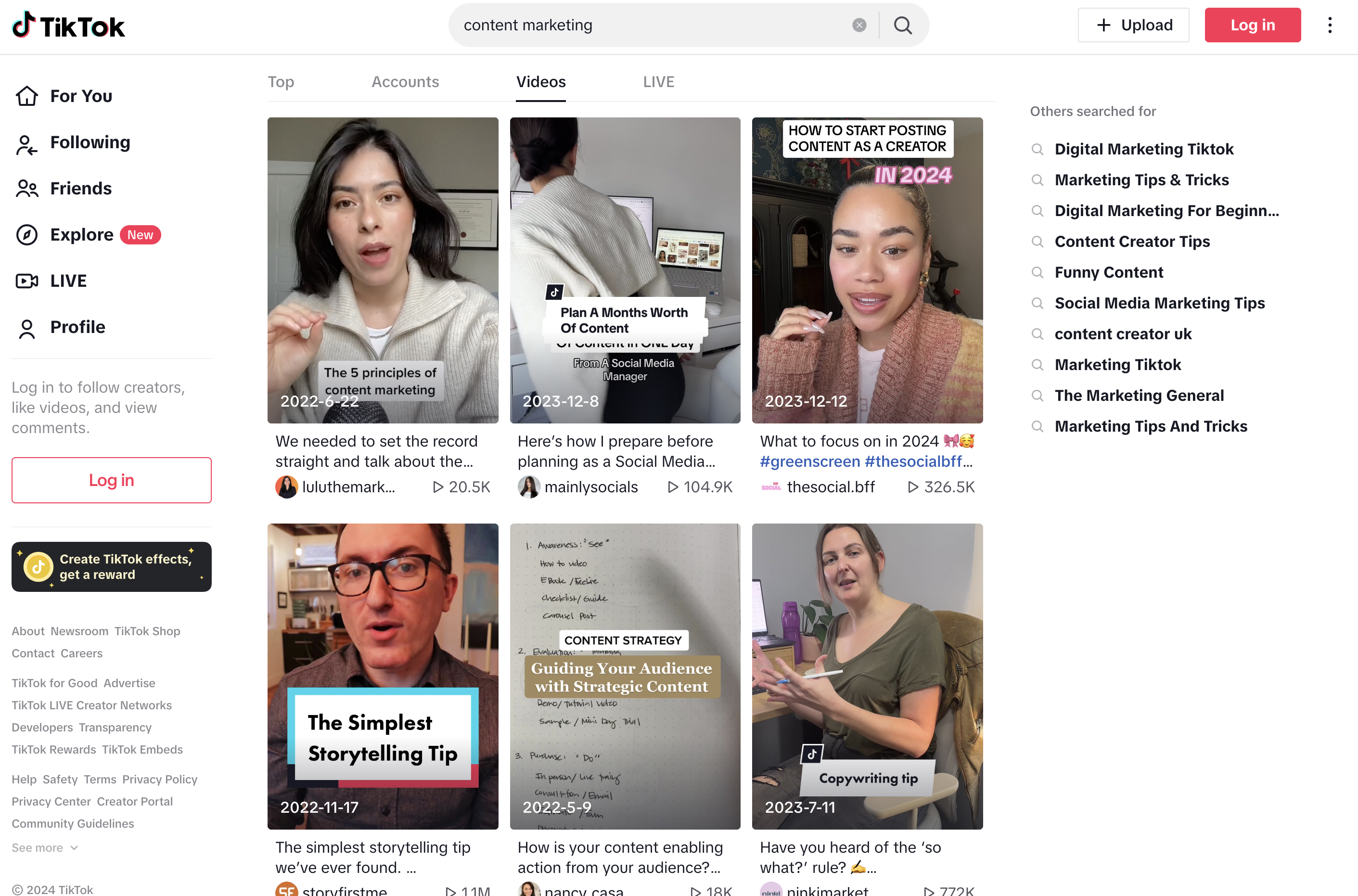Search suggestion Content Creator Tips
This screenshot has height=896, width=1358.
(x=1132, y=242)
